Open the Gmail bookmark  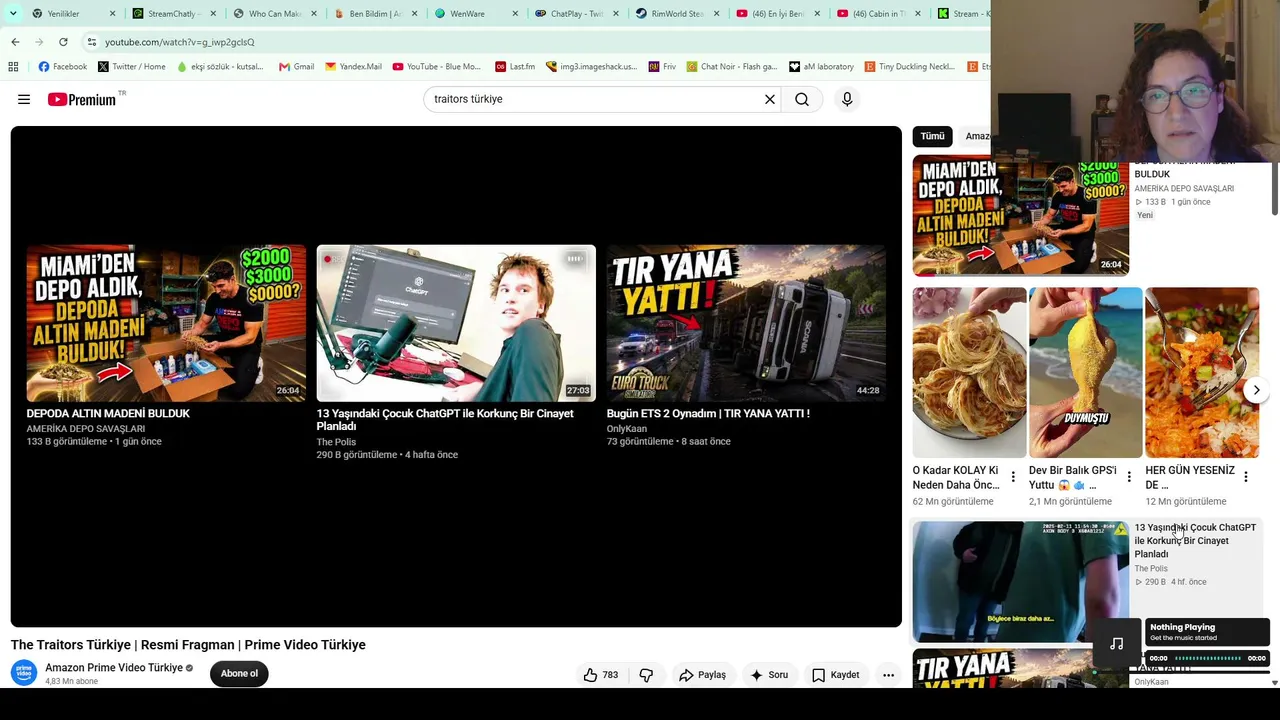tap(296, 67)
